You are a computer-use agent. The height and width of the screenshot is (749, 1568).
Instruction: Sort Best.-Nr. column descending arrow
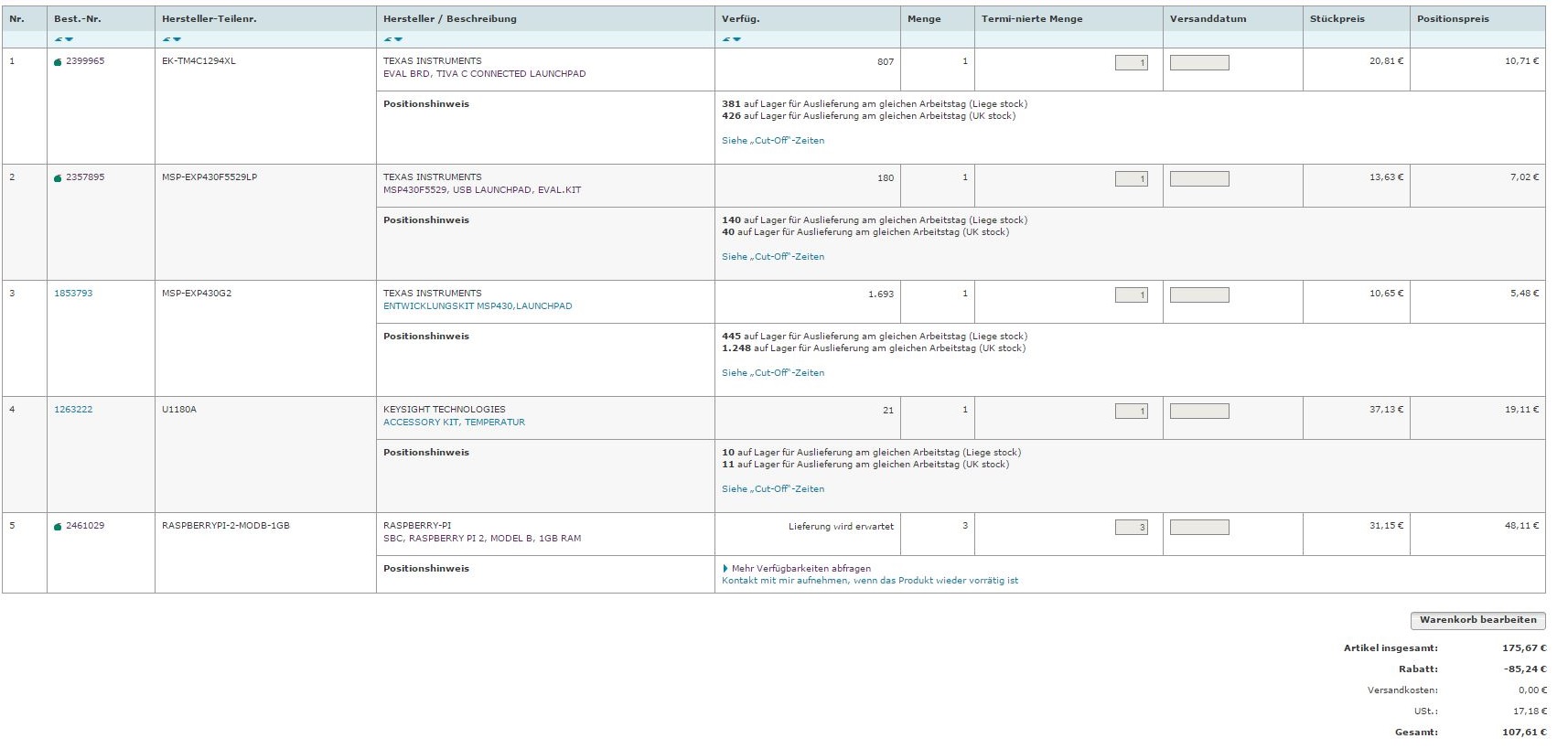tap(69, 39)
